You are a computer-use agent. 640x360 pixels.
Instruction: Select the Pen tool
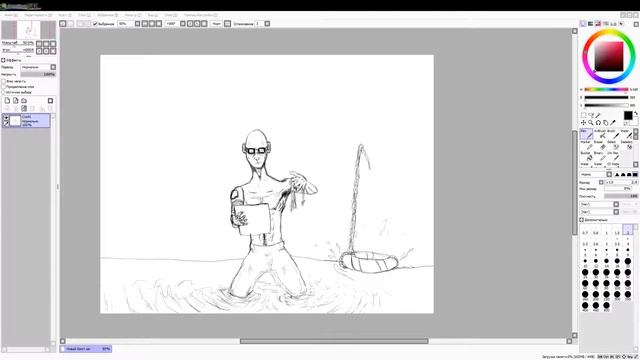586,134
